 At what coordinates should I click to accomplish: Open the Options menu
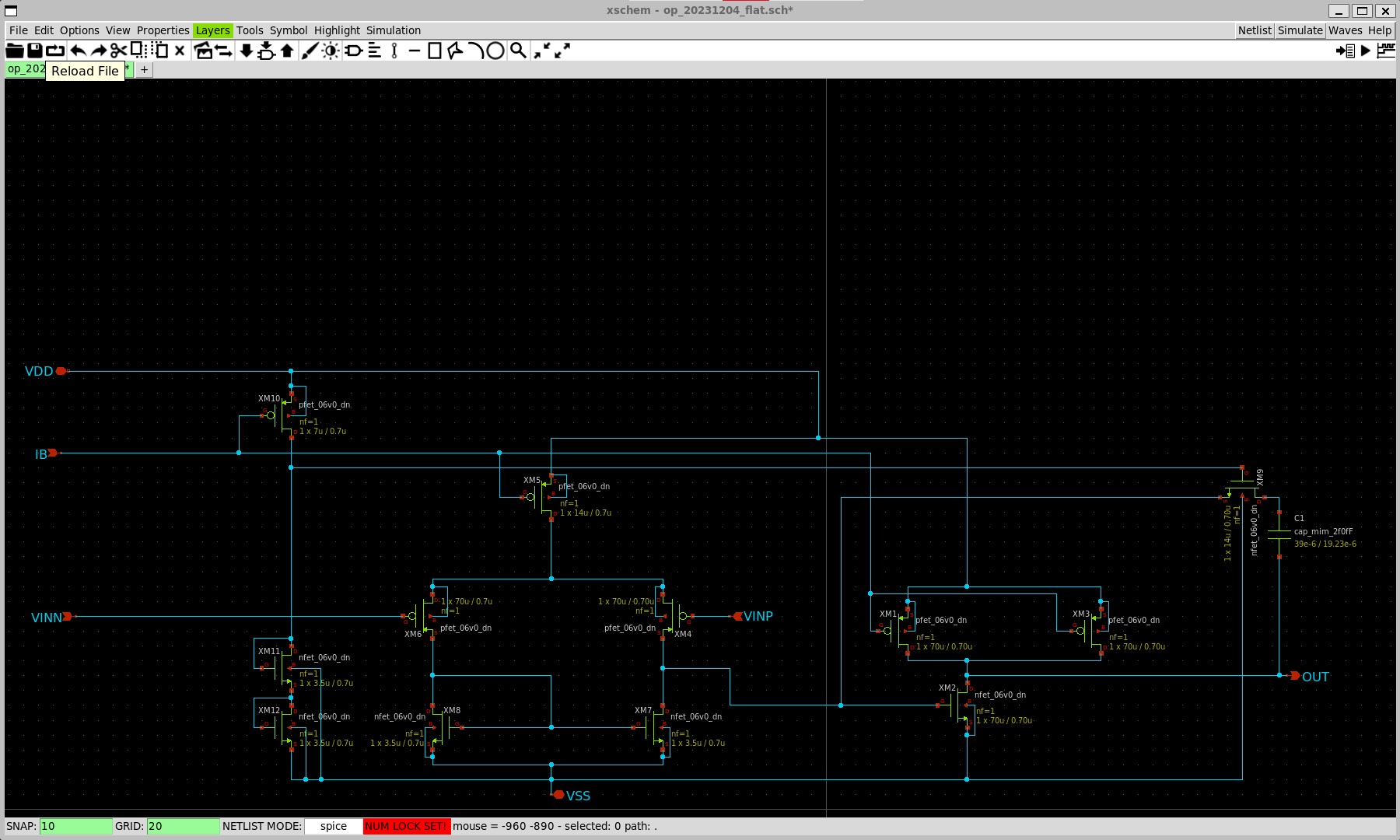(x=79, y=30)
